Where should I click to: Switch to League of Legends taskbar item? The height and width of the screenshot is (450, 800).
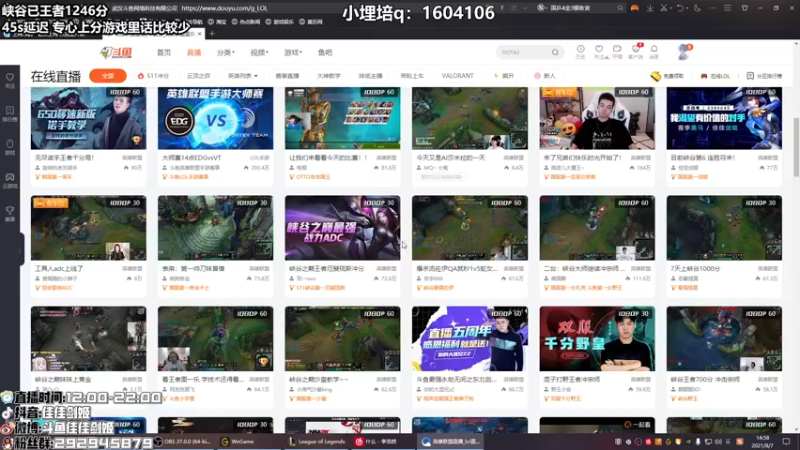(317, 441)
